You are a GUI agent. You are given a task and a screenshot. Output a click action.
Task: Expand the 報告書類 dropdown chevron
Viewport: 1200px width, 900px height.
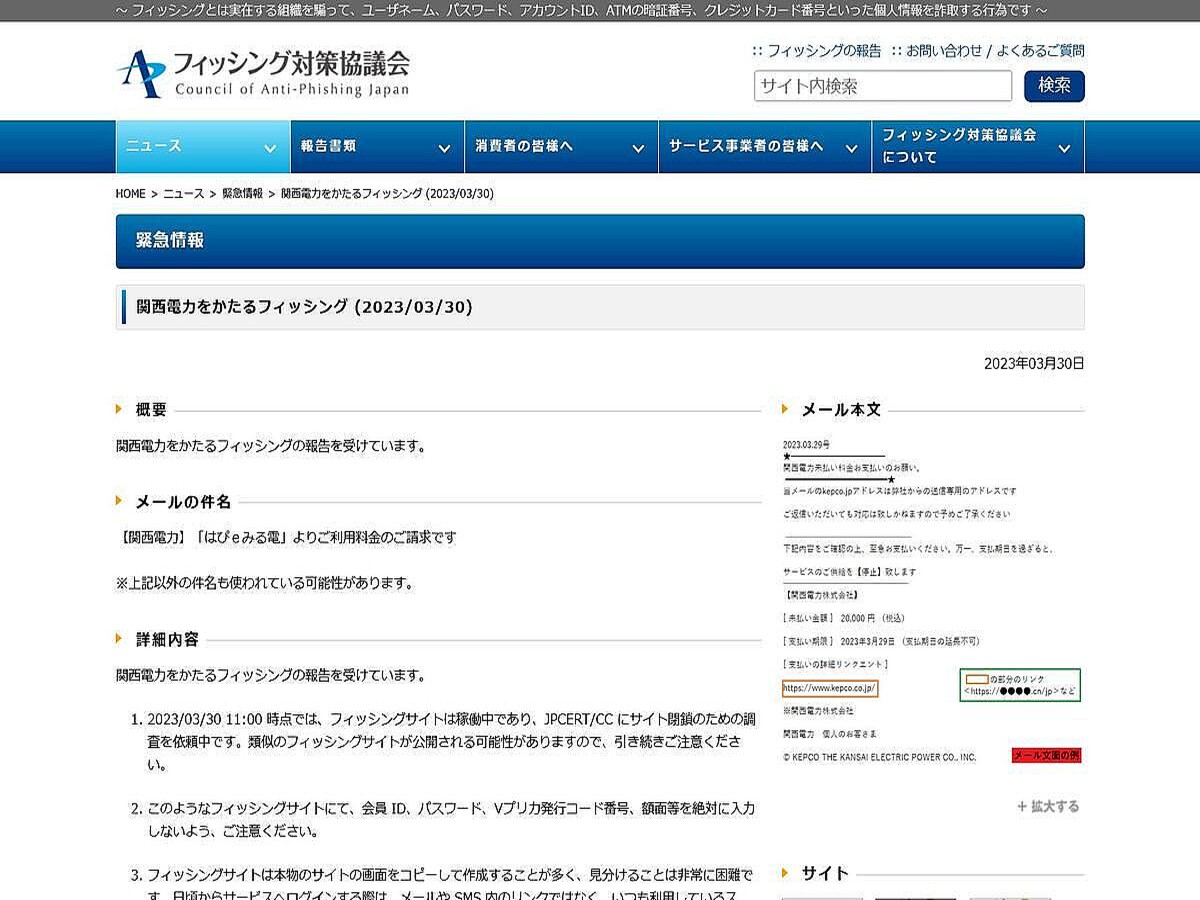tap(444, 148)
